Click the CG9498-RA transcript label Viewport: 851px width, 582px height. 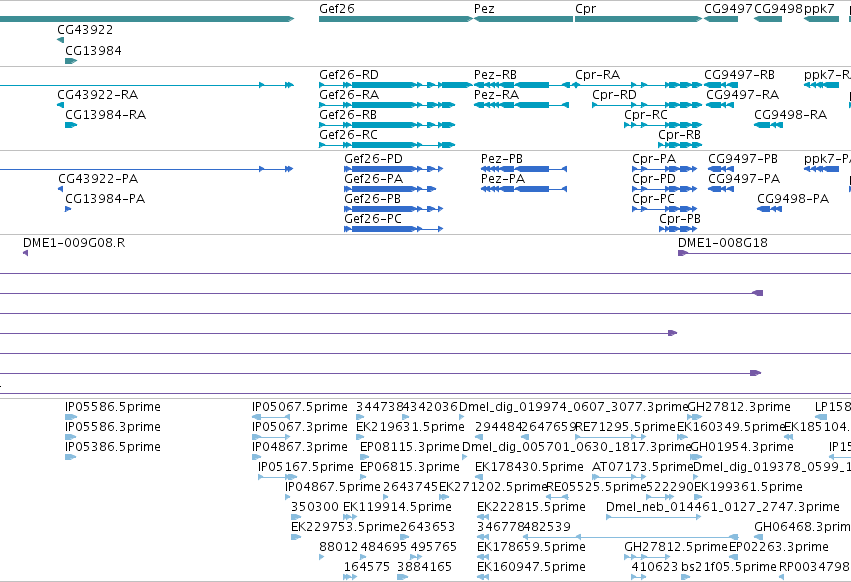[x=790, y=115]
